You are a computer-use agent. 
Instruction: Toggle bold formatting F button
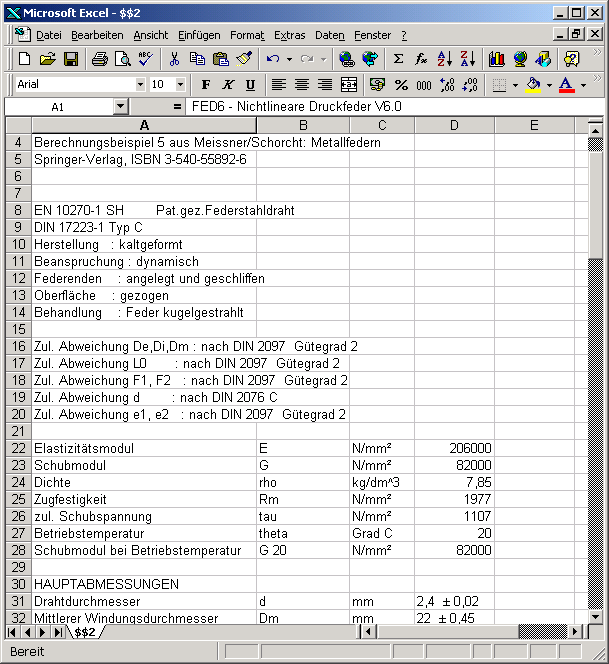tap(206, 85)
